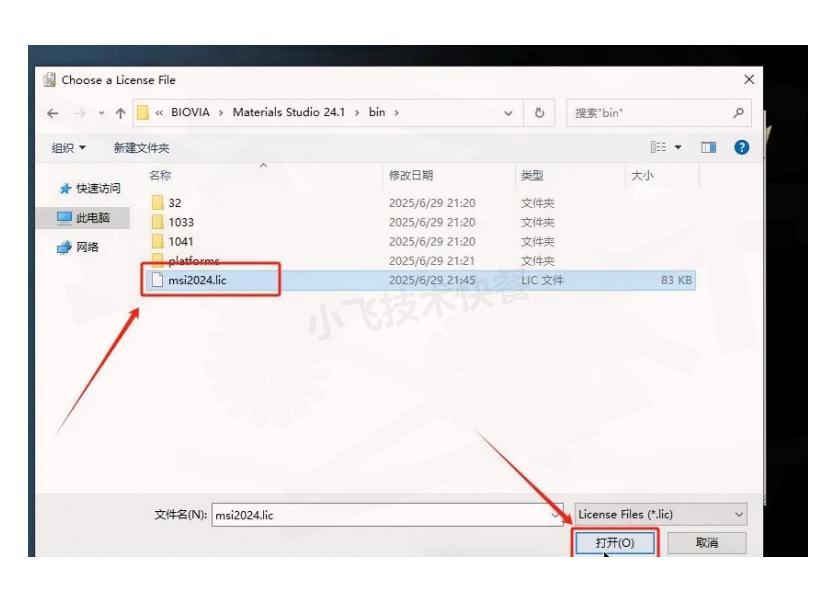Screen dimensions: 837x603
Task: Select 快速访问 in navigation pane
Action: (x=93, y=188)
